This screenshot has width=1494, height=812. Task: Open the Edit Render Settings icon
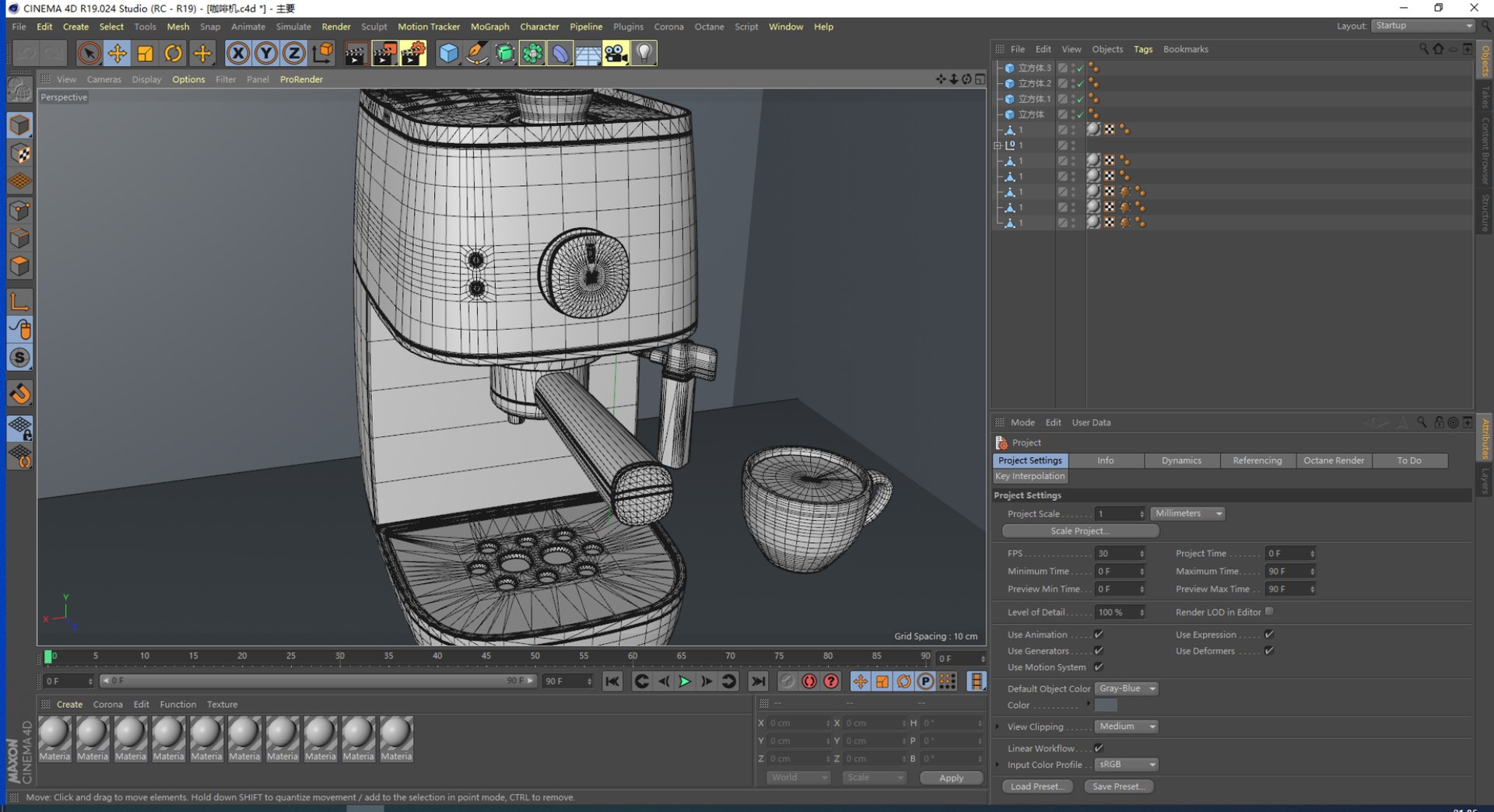(x=412, y=53)
